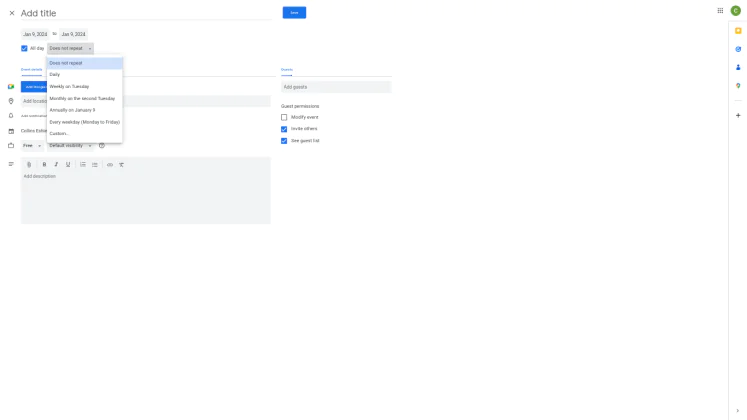The height and width of the screenshot is (420, 747).
Task: Insert a numbered list
Action: 83,165
